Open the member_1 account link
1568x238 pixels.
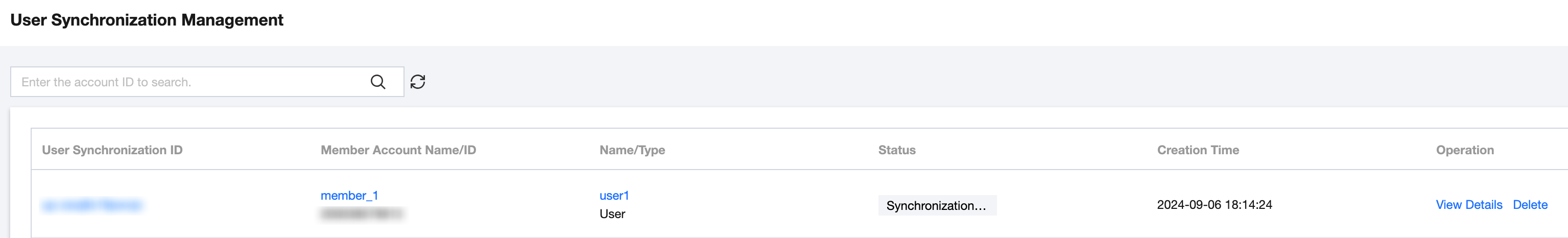pyautogui.click(x=349, y=196)
